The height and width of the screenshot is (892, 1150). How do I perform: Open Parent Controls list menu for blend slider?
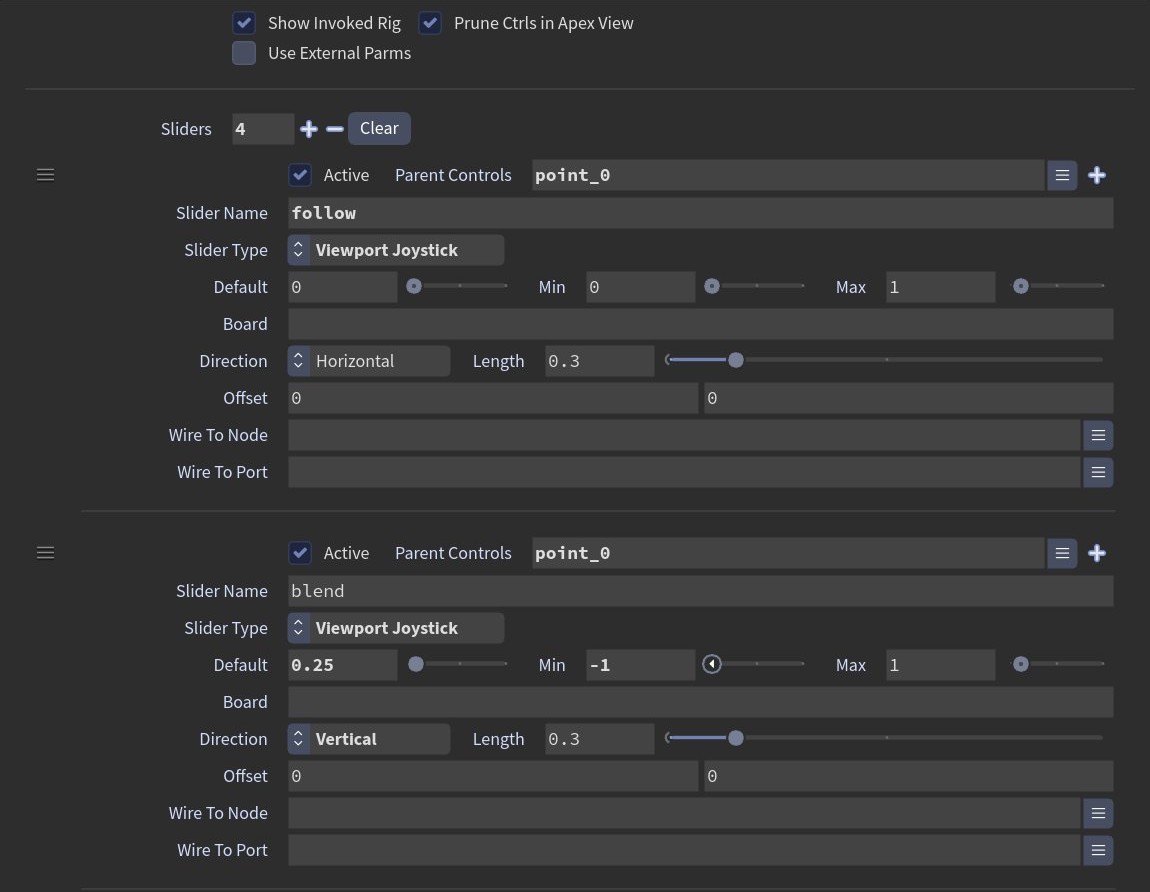point(1062,553)
